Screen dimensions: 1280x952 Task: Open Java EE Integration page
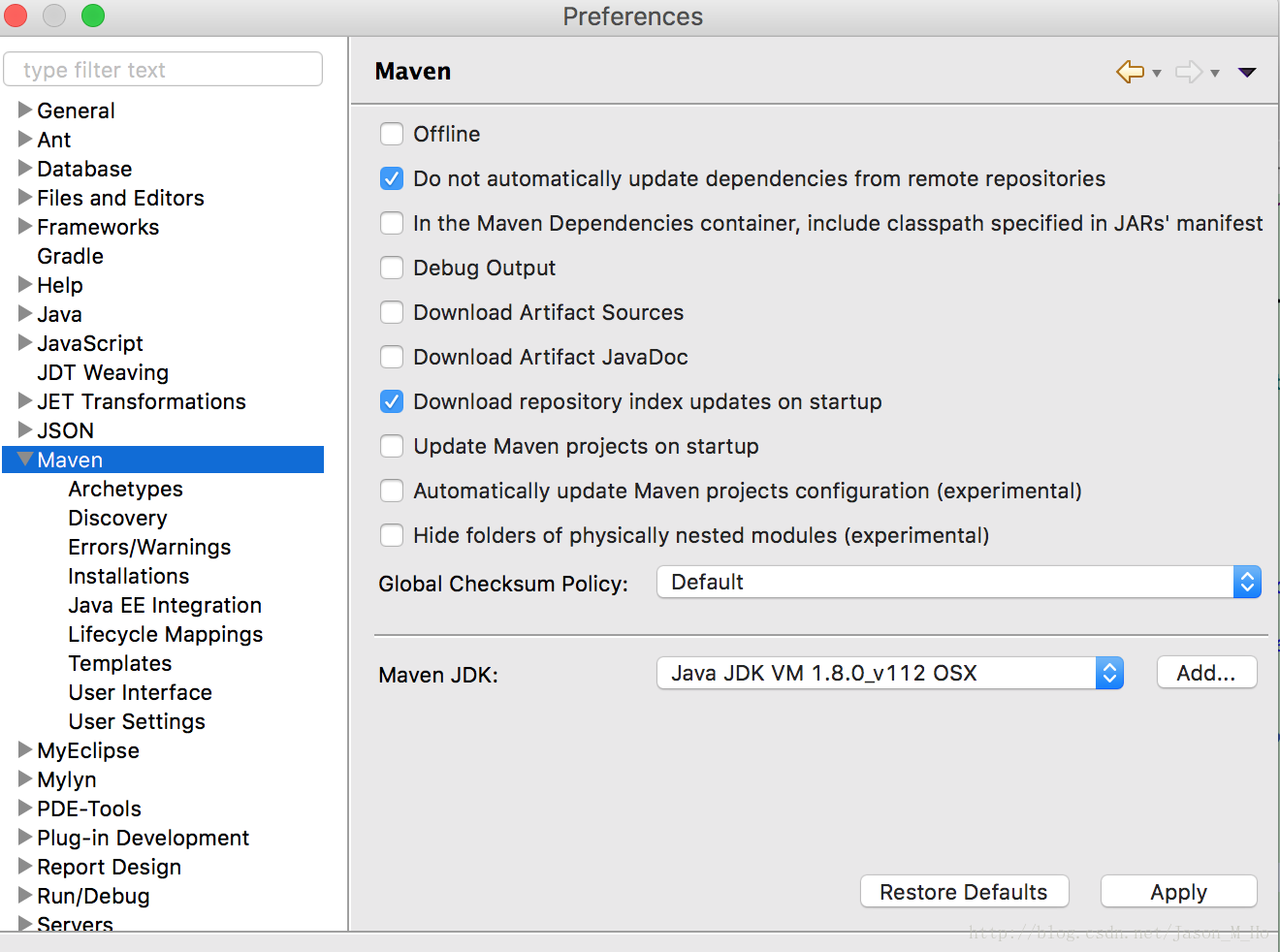click(x=165, y=605)
